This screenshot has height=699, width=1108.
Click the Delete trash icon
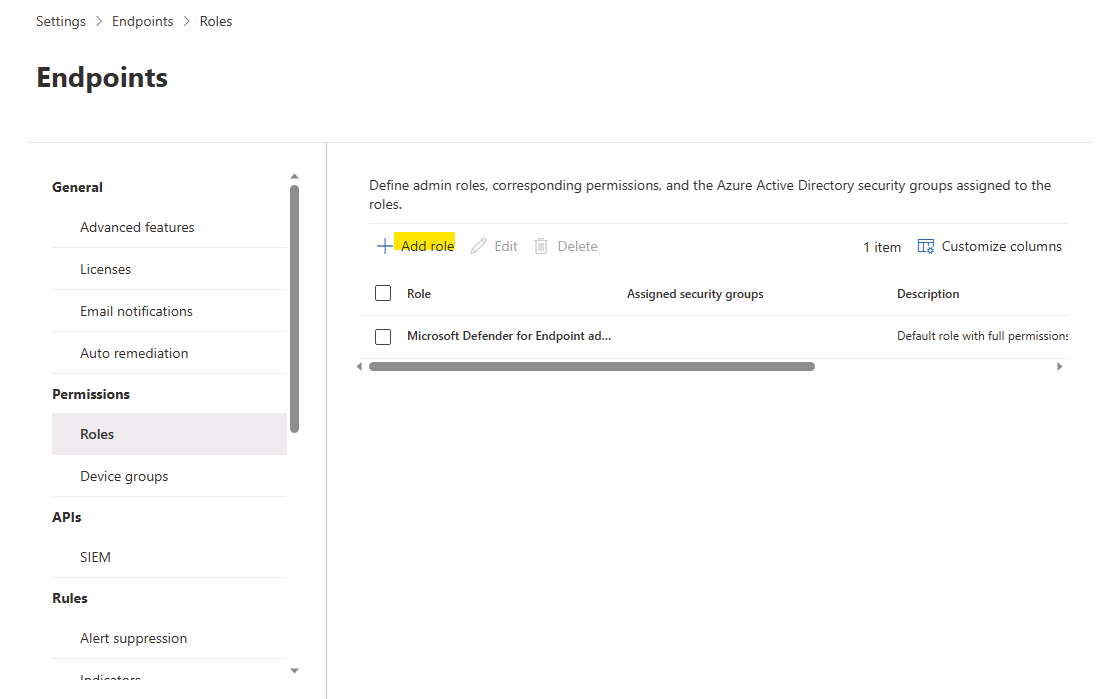point(540,245)
